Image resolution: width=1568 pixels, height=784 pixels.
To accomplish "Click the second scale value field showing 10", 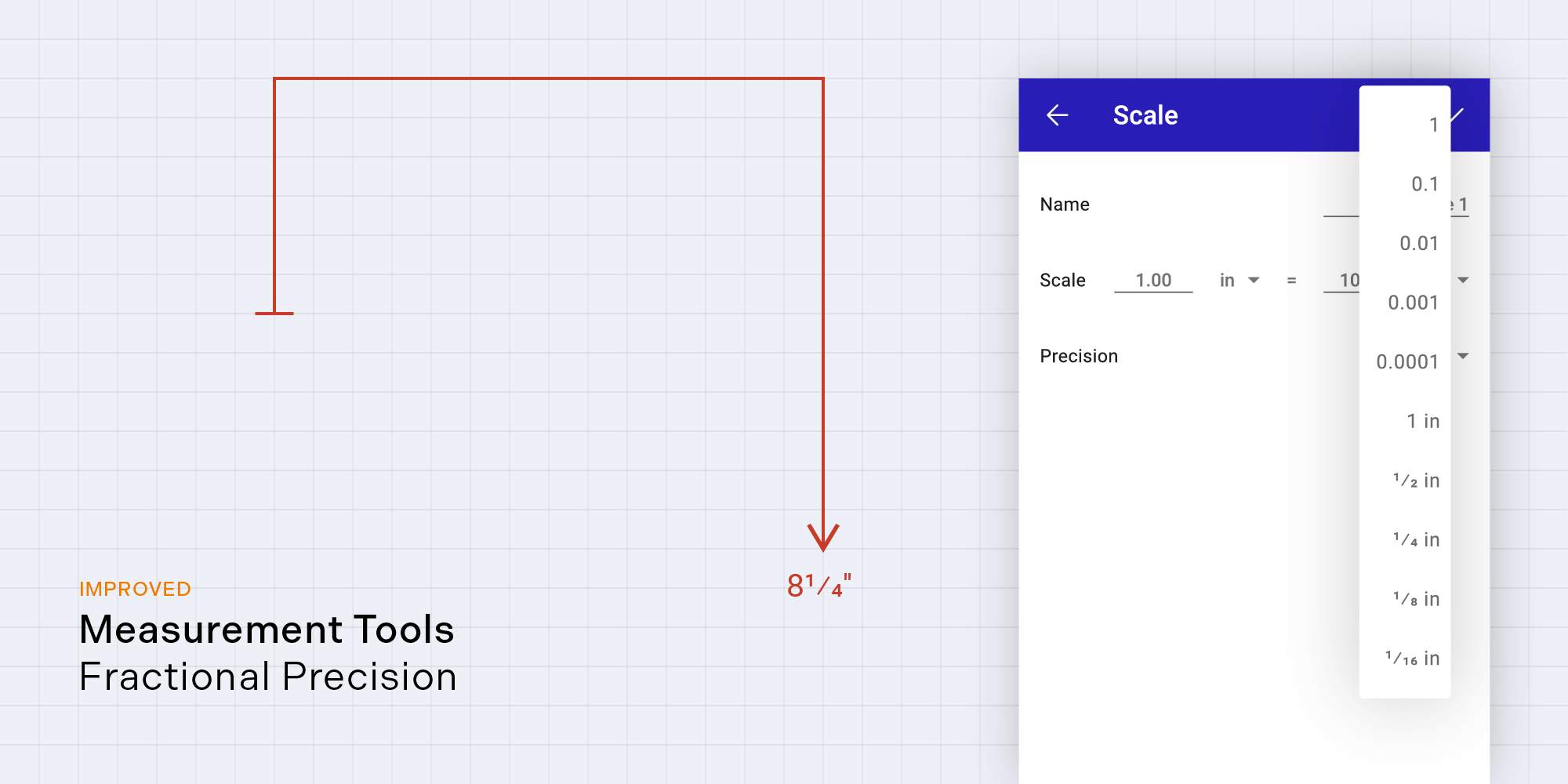I will (x=1342, y=281).
